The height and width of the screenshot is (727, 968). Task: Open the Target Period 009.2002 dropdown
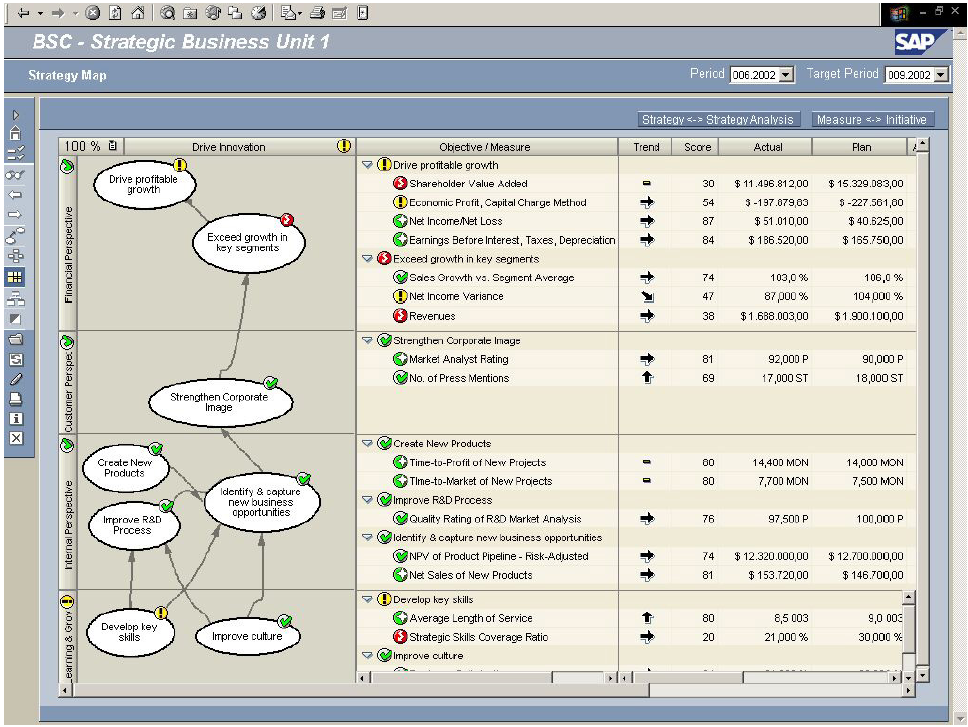pyautogui.click(x=940, y=75)
